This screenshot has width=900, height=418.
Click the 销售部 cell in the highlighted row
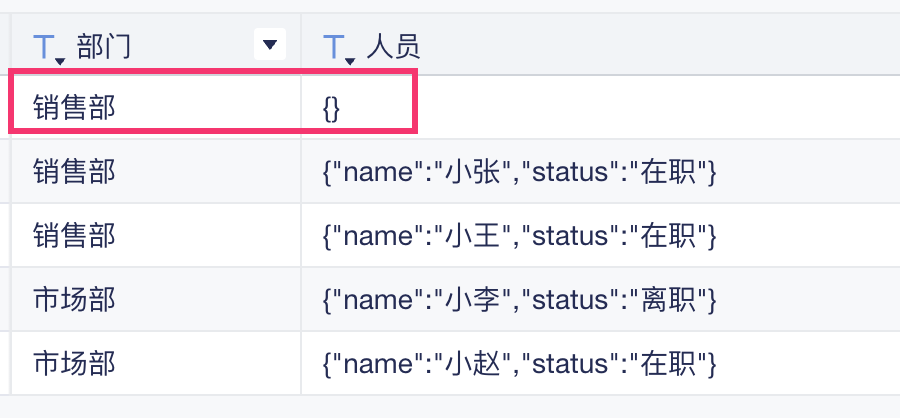[x=74, y=108]
